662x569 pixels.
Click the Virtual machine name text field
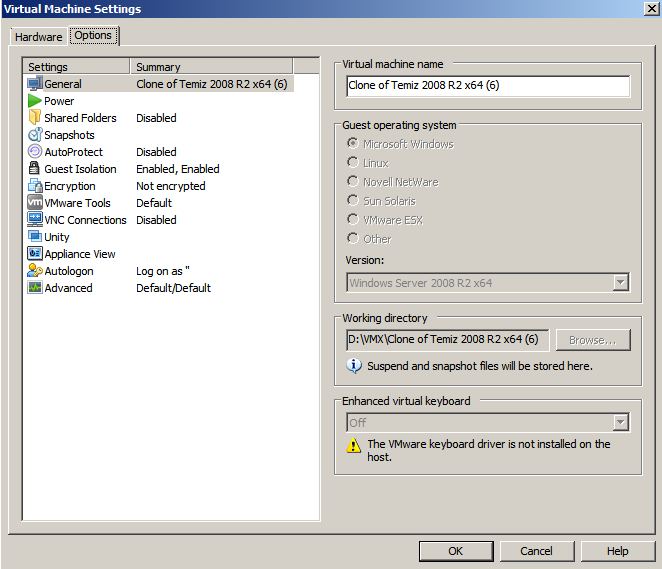[488, 86]
